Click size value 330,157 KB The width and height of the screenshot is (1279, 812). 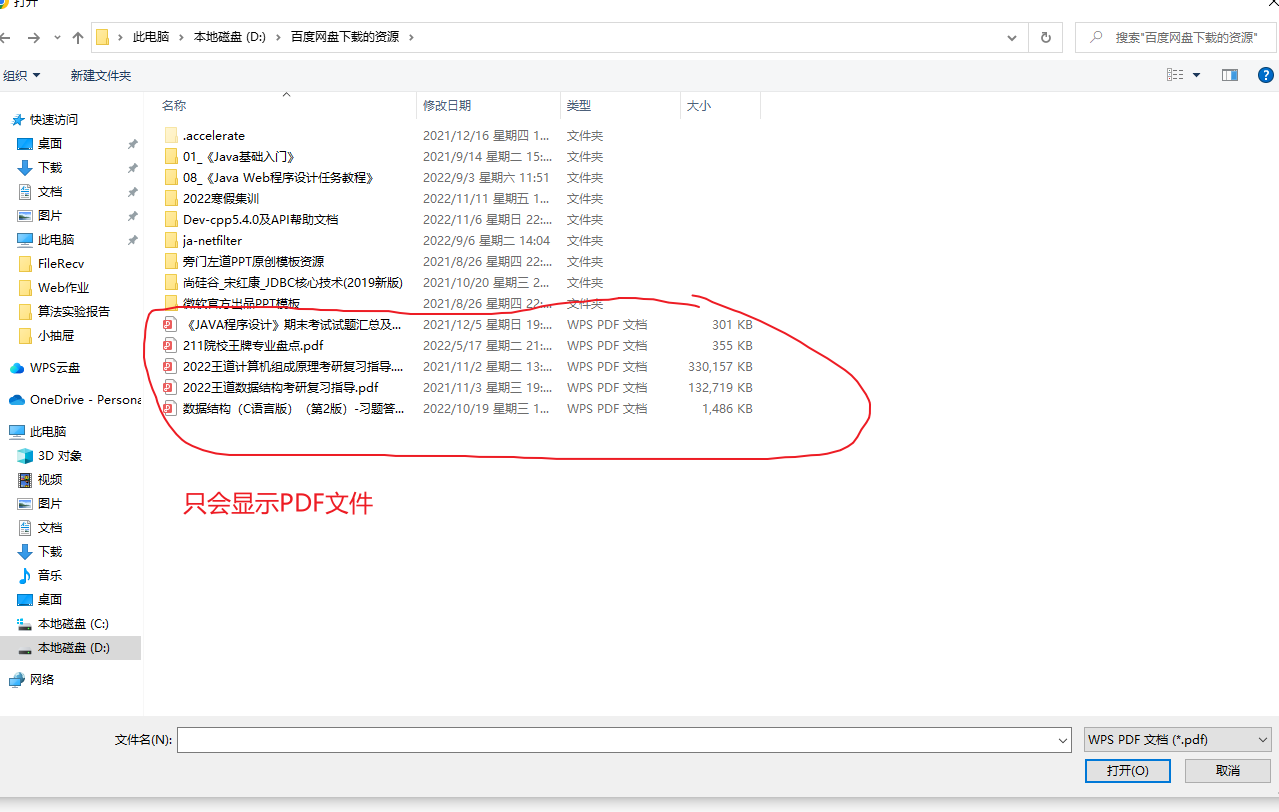point(720,366)
